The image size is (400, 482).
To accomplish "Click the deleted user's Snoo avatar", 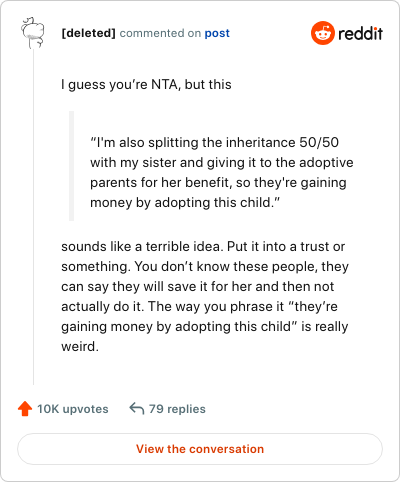I will point(33,33).
